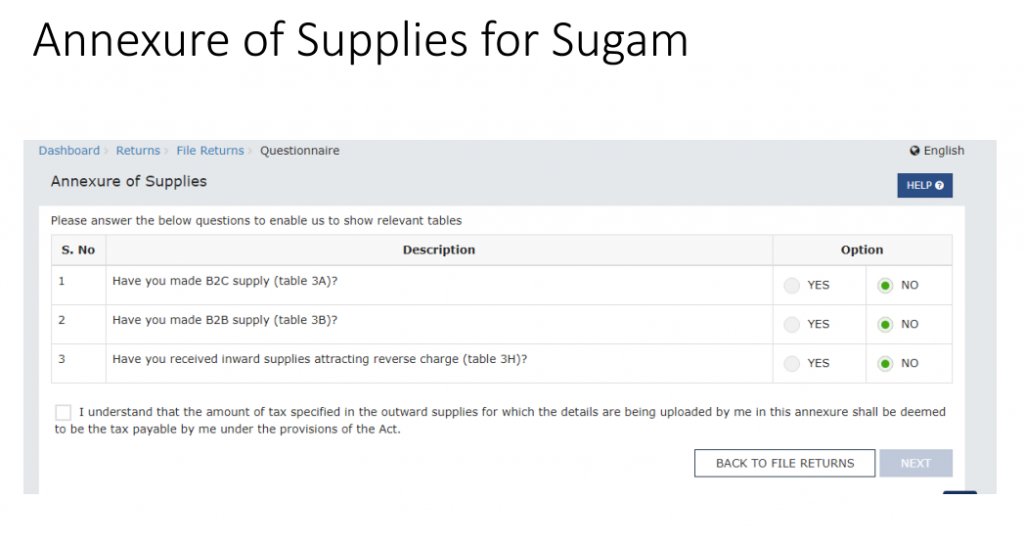The image size is (1024, 545).
Task: Open the English language selector
Action: [937, 151]
